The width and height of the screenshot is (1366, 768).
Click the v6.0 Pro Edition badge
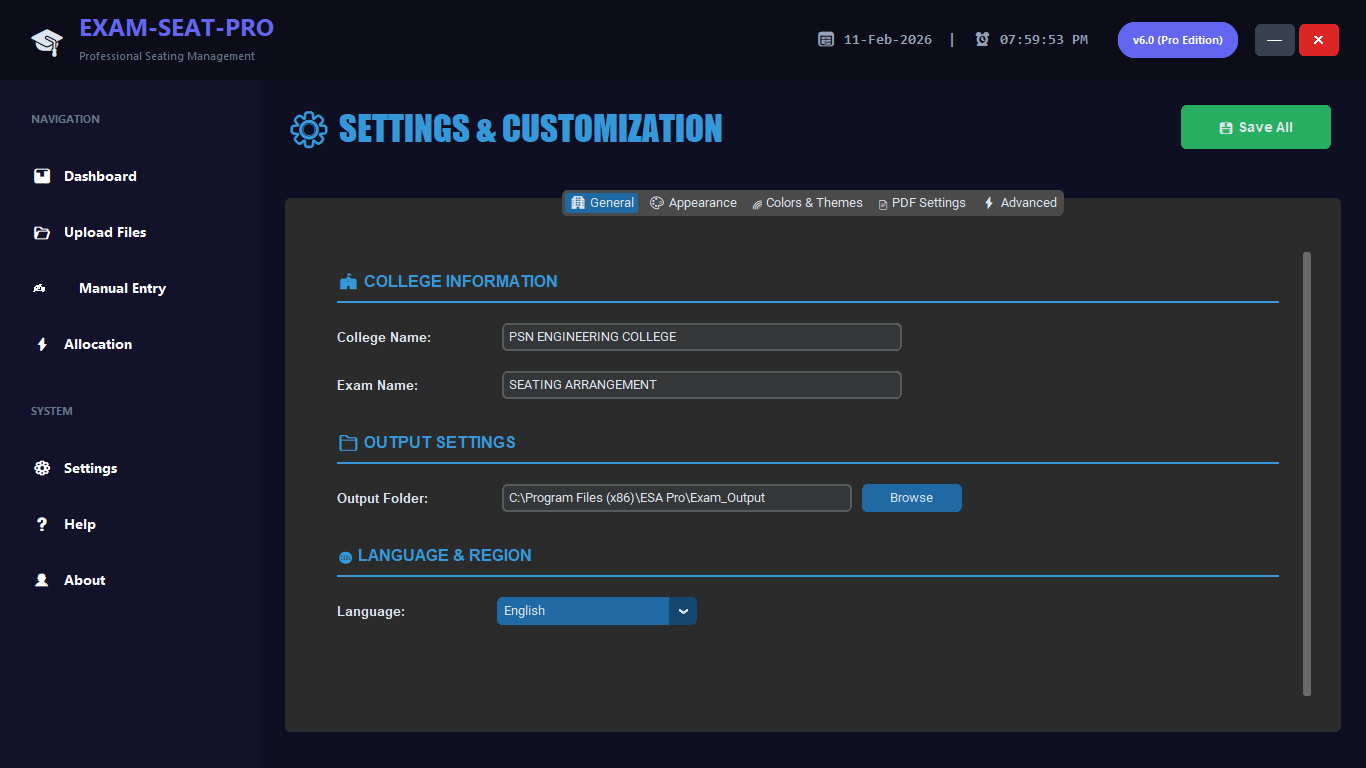tap(1177, 39)
